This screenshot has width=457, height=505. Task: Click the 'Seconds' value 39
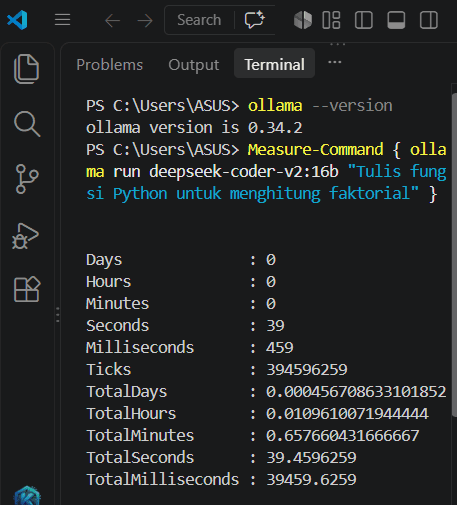coord(275,326)
